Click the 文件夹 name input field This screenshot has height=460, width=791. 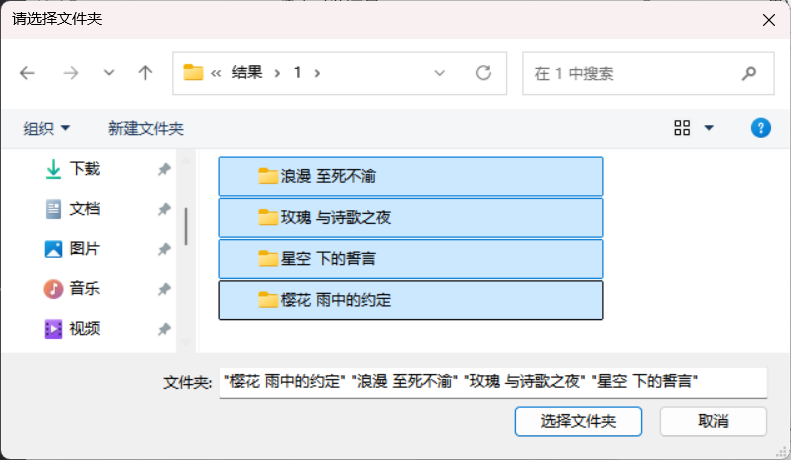pos(493,382)
